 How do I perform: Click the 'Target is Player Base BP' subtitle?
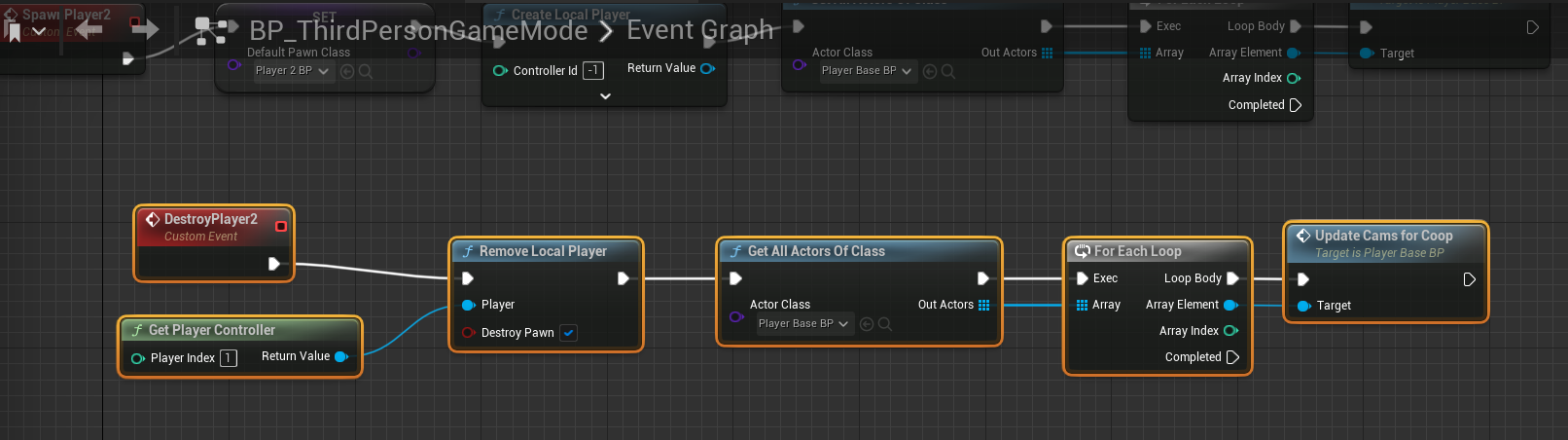1379,253
